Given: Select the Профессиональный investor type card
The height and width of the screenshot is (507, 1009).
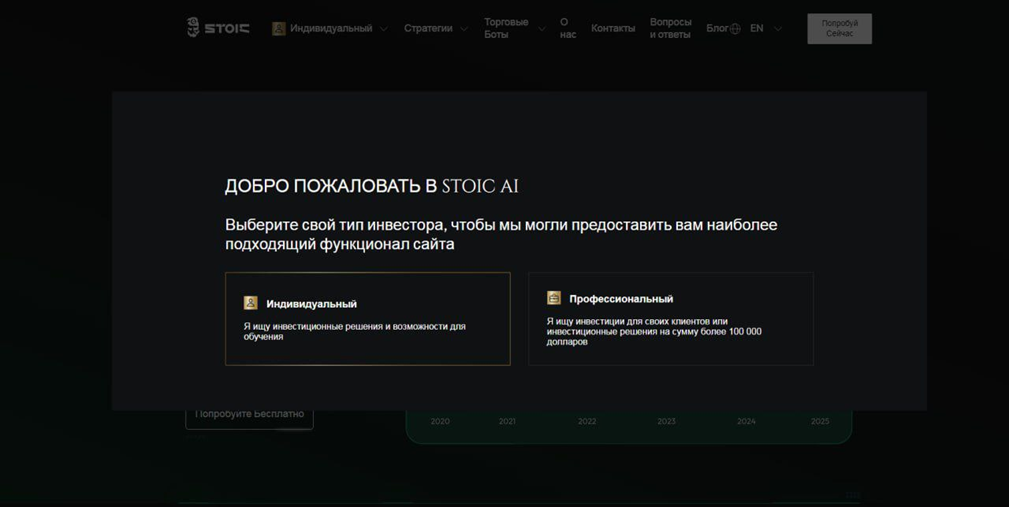Looking at the screenshot, I should pyautogui.click(x=670, y=319).
